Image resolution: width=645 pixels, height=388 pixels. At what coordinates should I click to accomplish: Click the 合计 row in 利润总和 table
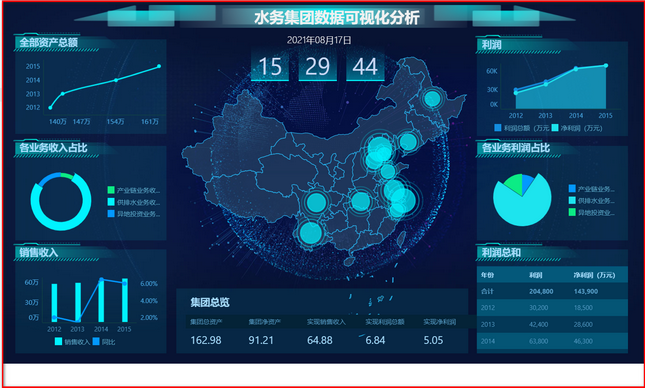[552, 291]
